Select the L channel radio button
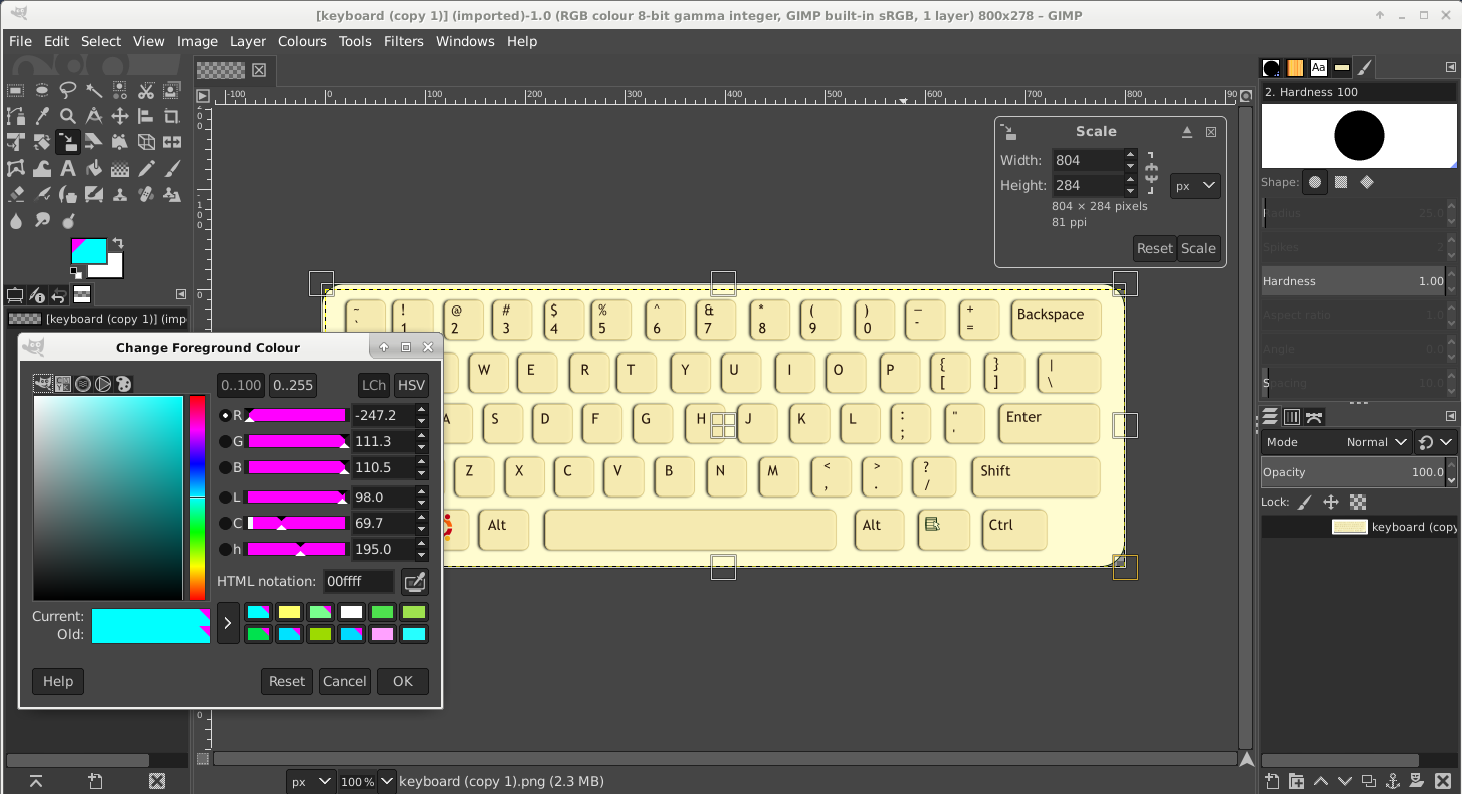This screenshot has width=1462, height=794. coord(225,497)
